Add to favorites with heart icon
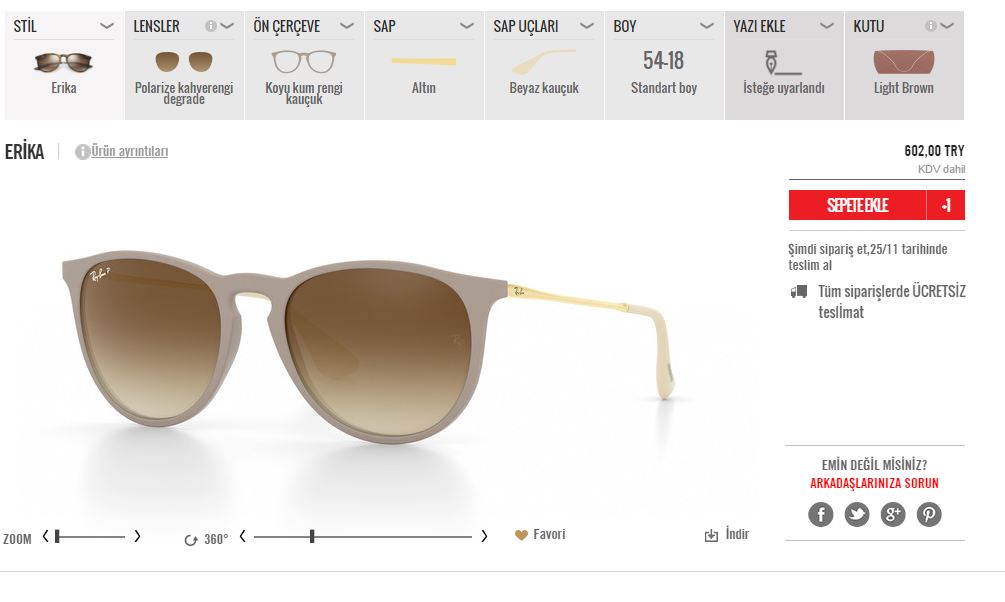The height and width of the screenshot is (602, 1005). [x=521, y=535]
